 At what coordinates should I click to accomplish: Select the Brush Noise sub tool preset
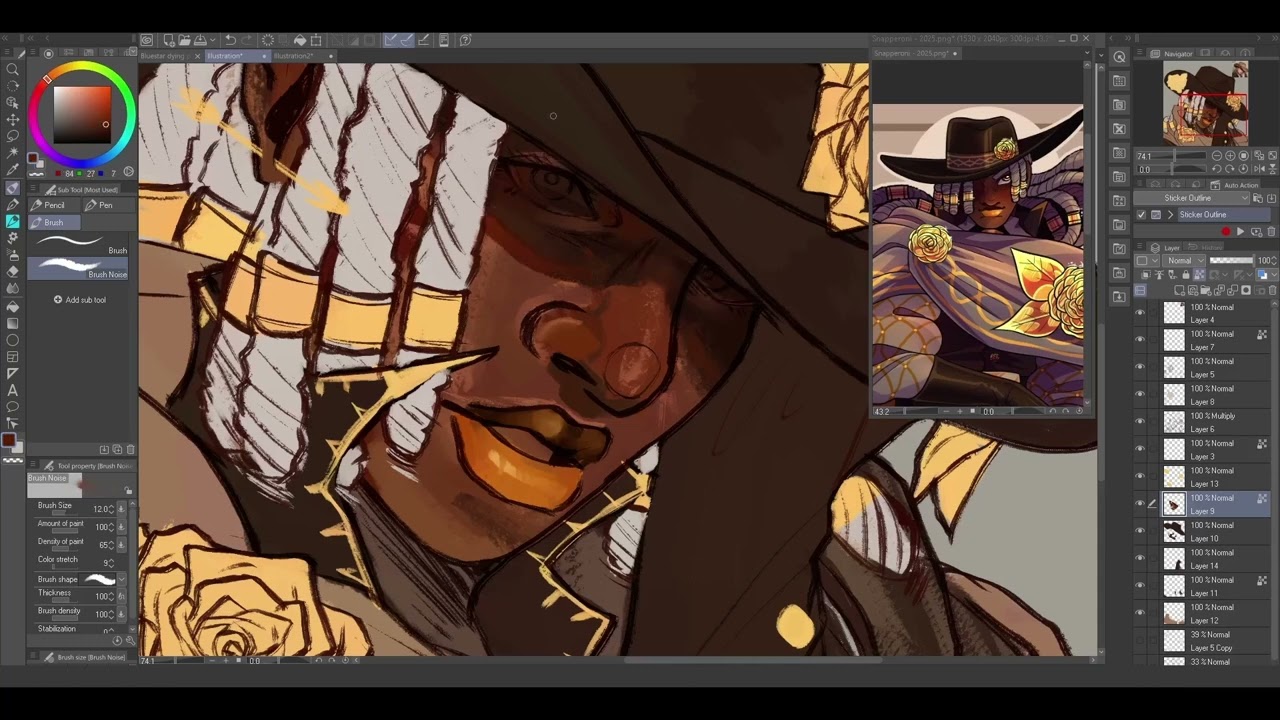click(x=78, y=268)
